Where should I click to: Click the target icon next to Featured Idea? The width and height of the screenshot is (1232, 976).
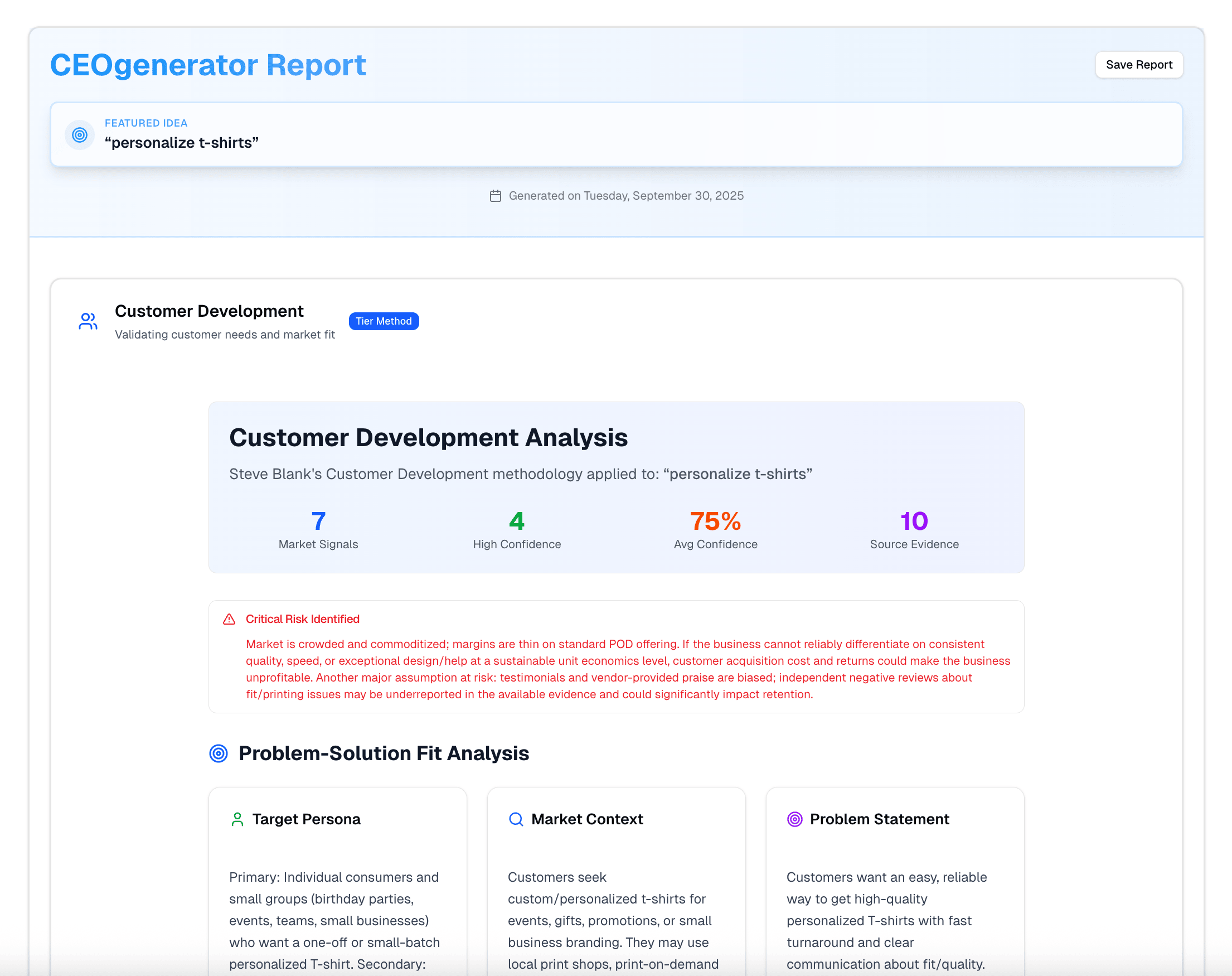tap(79, 135)
